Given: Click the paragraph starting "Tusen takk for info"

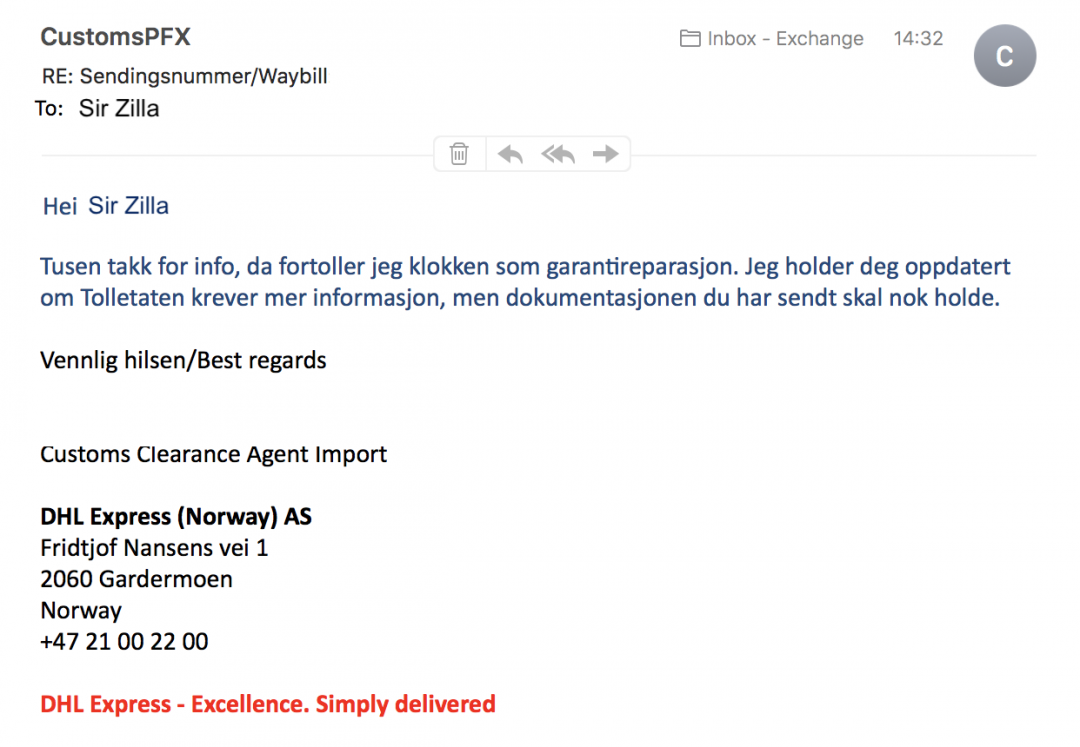Looking at the screenshot, I should coord(520,282).
